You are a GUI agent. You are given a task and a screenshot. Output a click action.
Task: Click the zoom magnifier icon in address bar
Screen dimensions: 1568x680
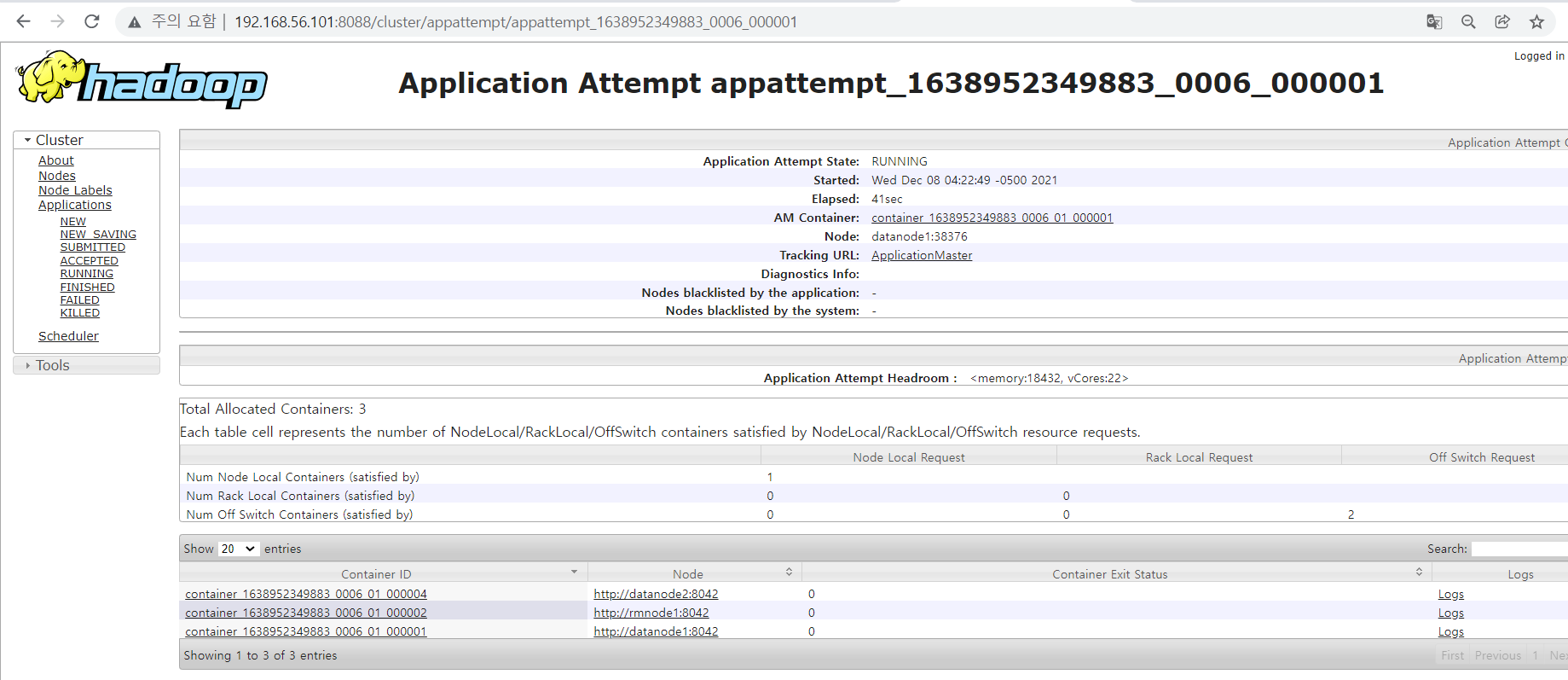pyautogui.click(x=1468, y=22)
